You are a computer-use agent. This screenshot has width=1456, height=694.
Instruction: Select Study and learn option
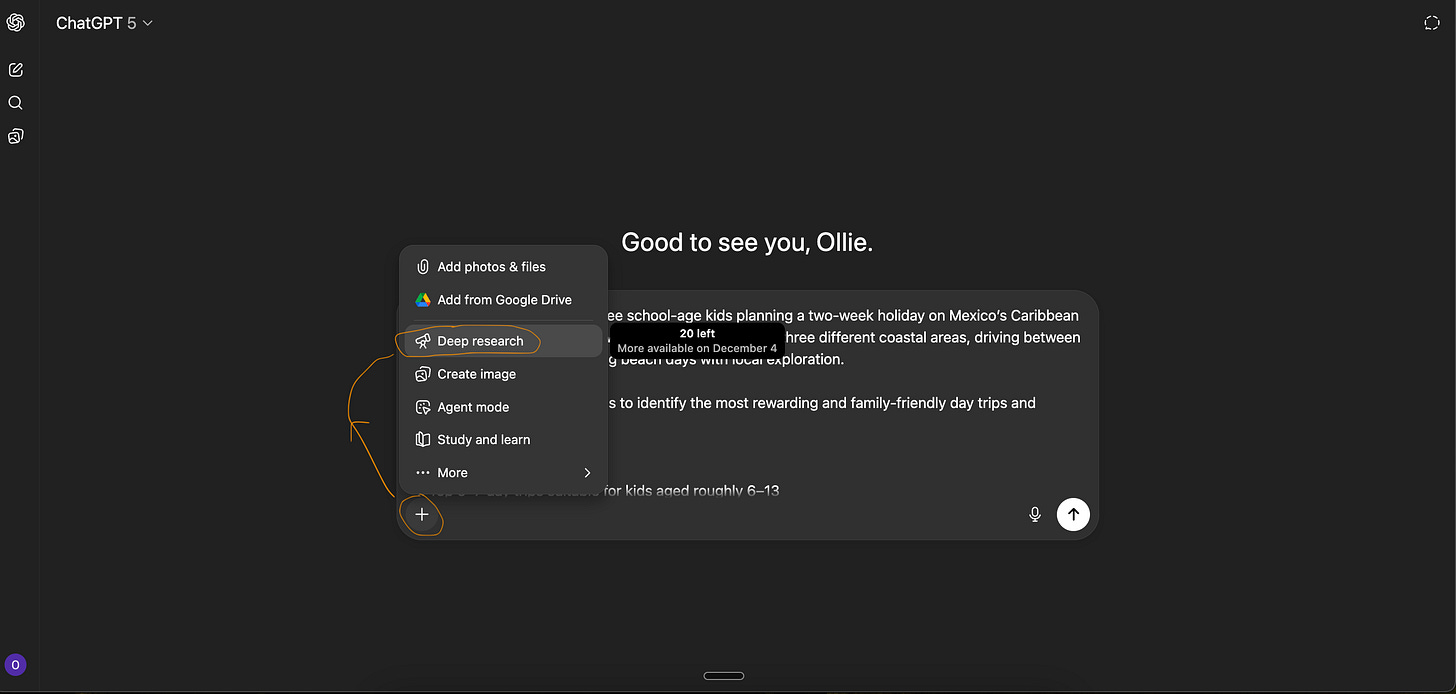pyautogui.click(x=503, y=440)
